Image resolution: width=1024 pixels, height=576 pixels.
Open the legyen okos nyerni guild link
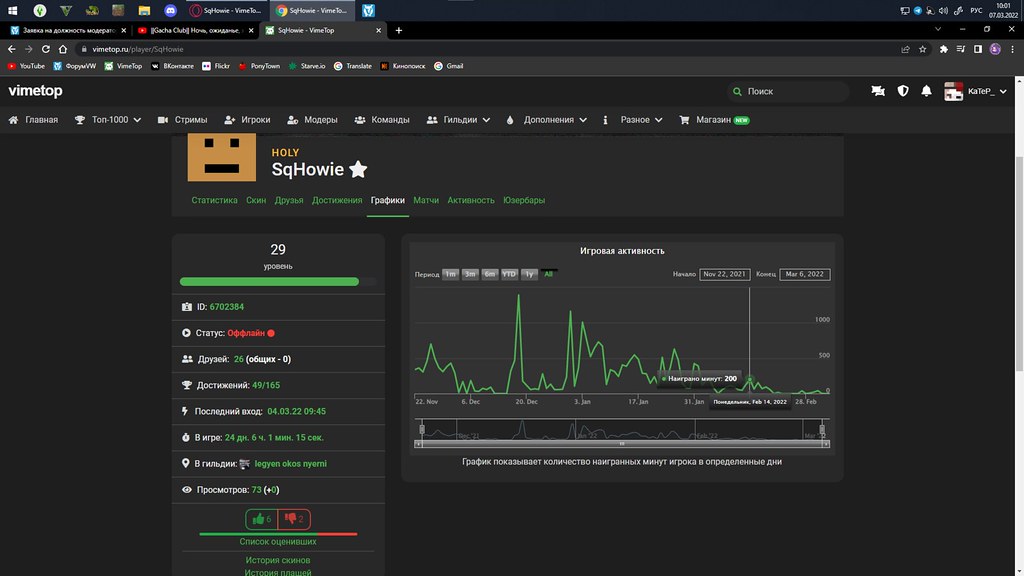290,464
